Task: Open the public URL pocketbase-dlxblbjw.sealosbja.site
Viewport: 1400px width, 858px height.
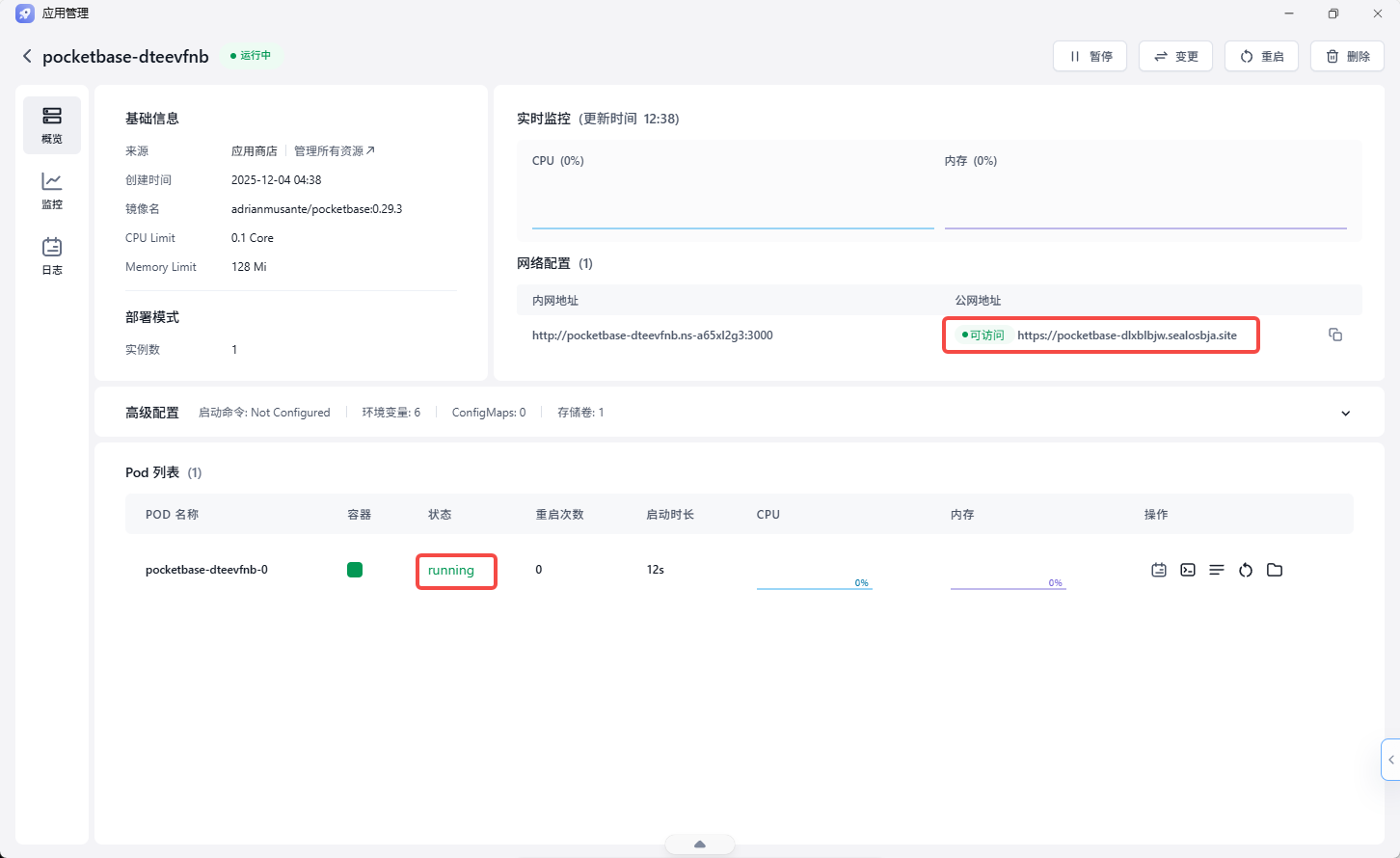Action: 1127,335
